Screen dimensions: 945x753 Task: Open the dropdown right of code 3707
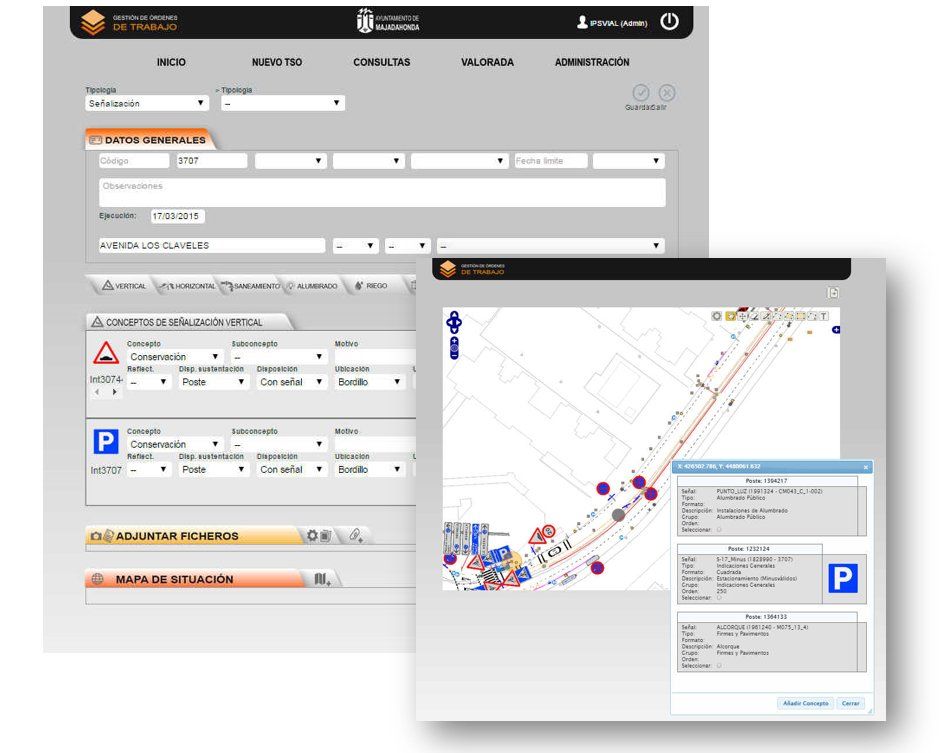tap(290, 161)
